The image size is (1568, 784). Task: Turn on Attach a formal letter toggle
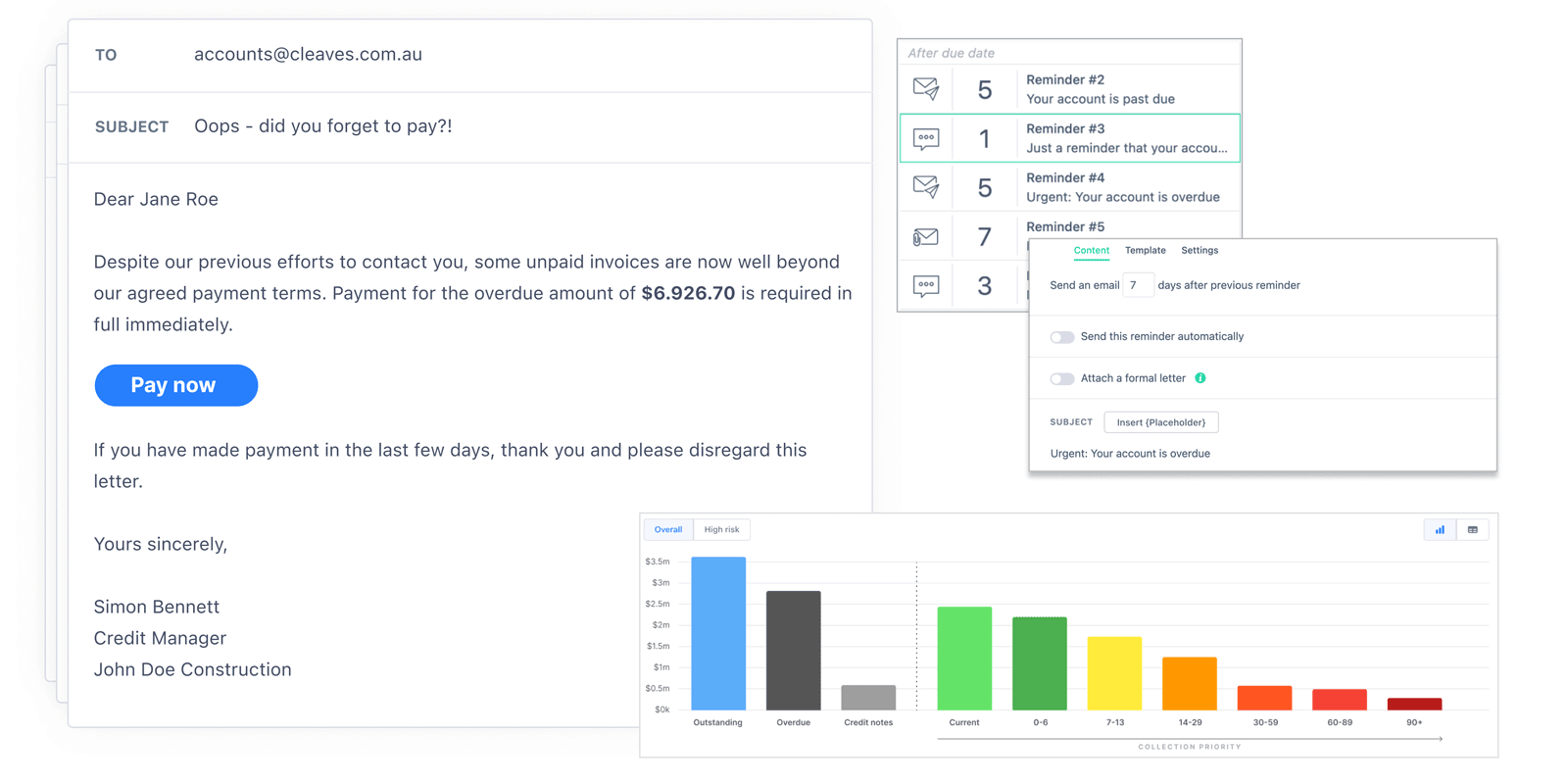pyautogui.click(x=1061, y=379)
